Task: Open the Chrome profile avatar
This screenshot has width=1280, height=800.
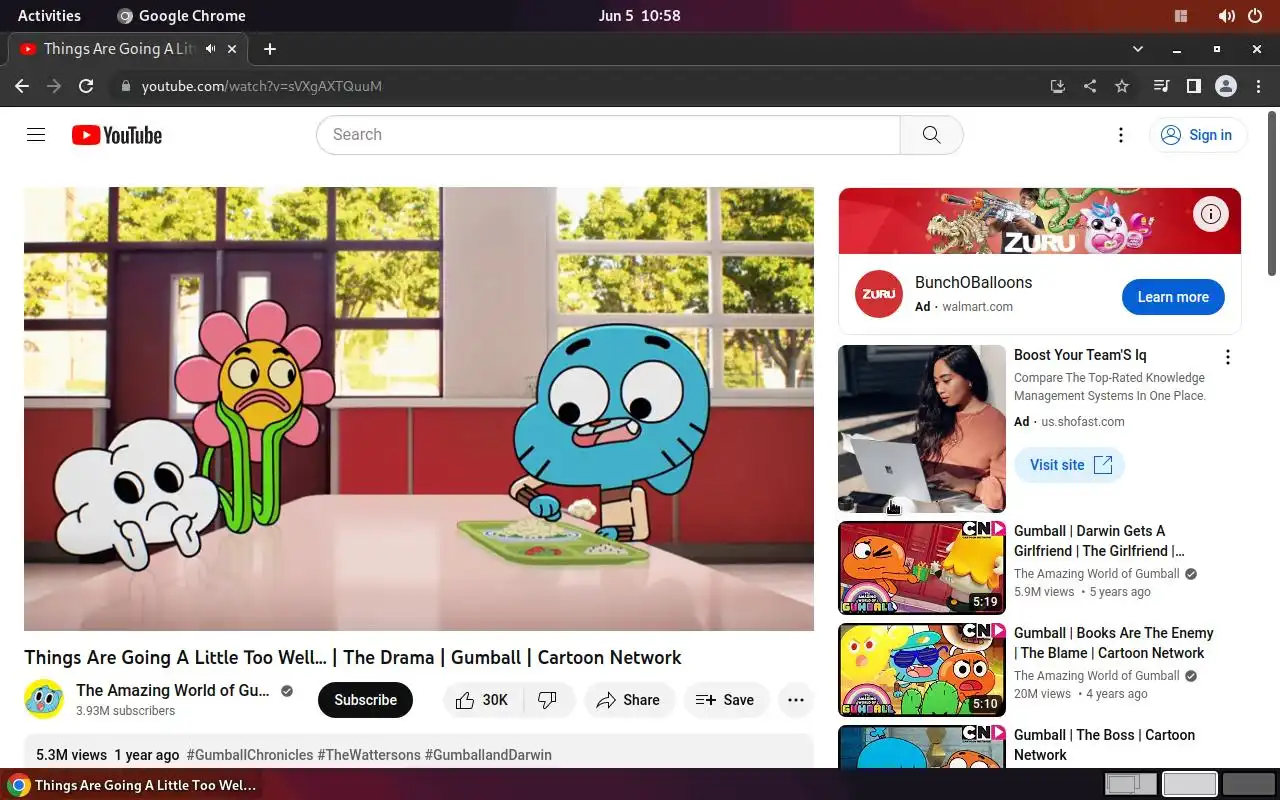Action: 1226,86
